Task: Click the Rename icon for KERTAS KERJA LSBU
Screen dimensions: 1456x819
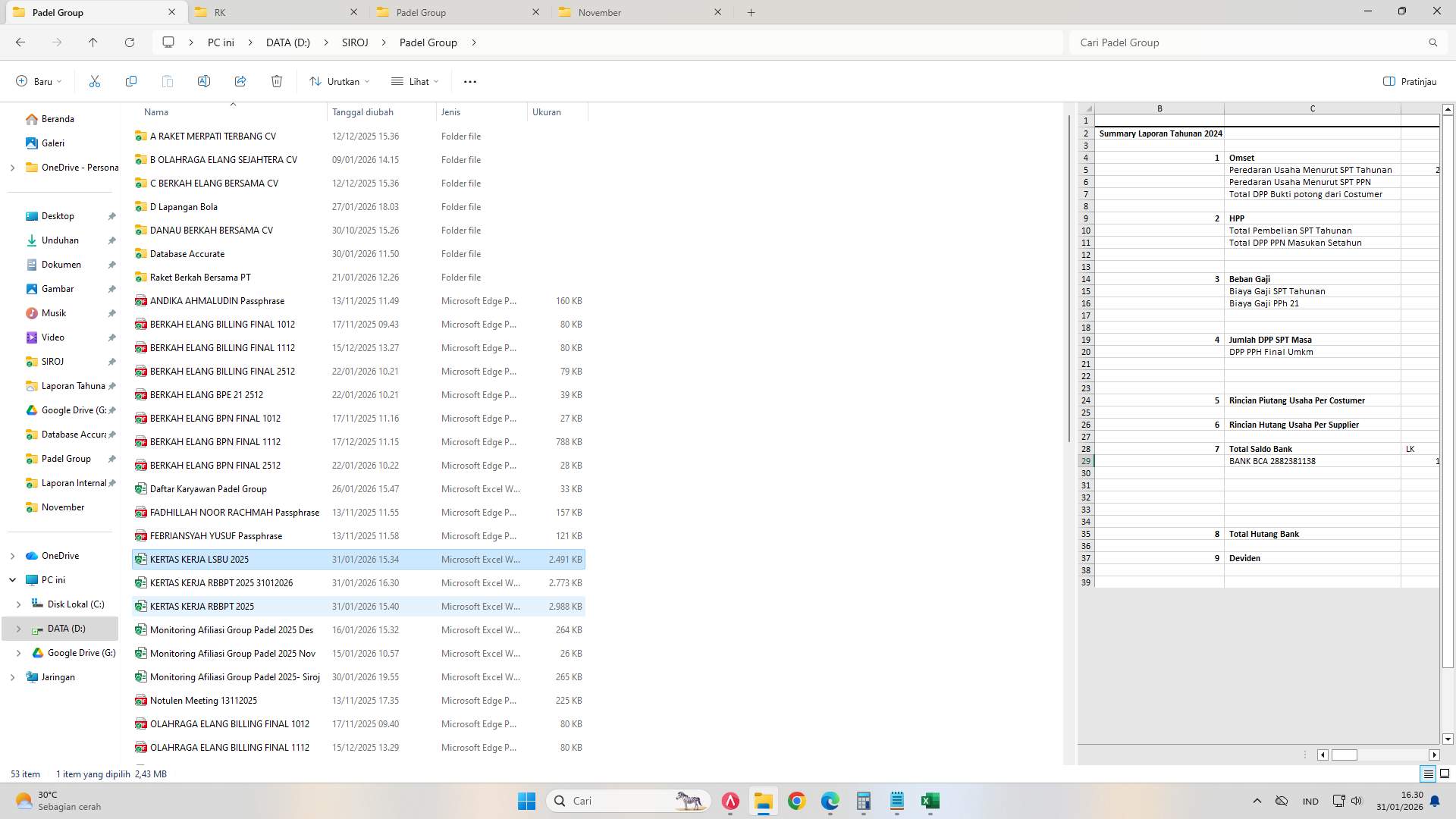Action: point(203,81)
